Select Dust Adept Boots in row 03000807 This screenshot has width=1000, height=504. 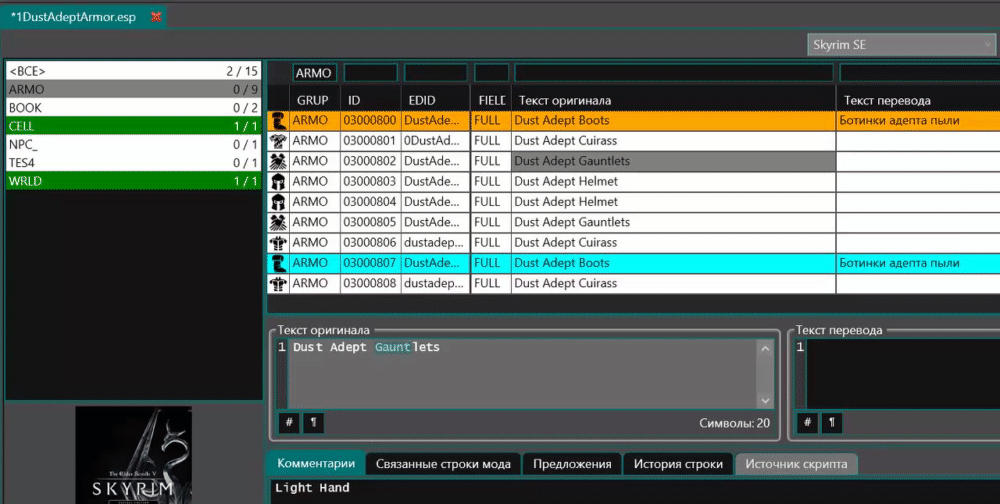coord(673,263)
